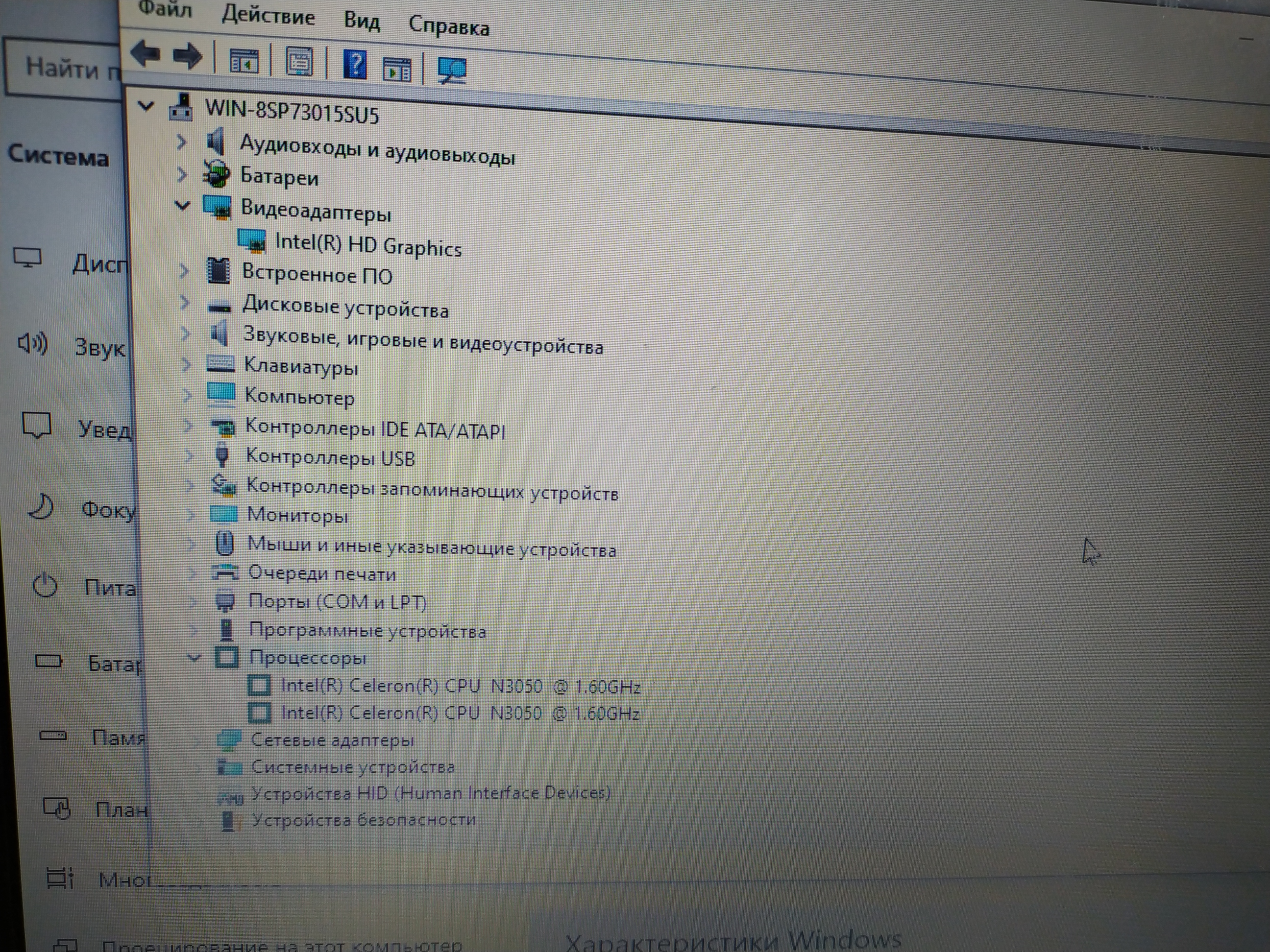Select the second Intel(R) Celeron(R) CPU N3050 entry
The image size is (1270, 952).
pyautogui.click(x=460, y=713)
